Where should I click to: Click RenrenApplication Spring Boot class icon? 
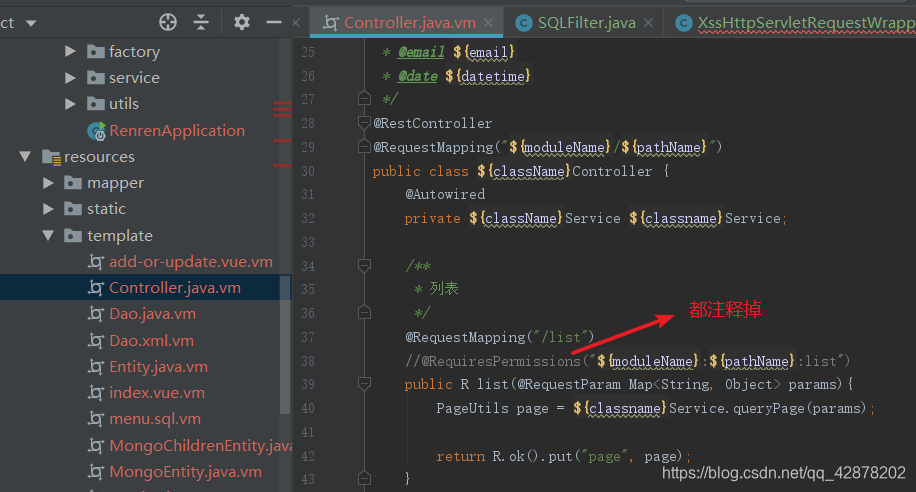(96, 131)
